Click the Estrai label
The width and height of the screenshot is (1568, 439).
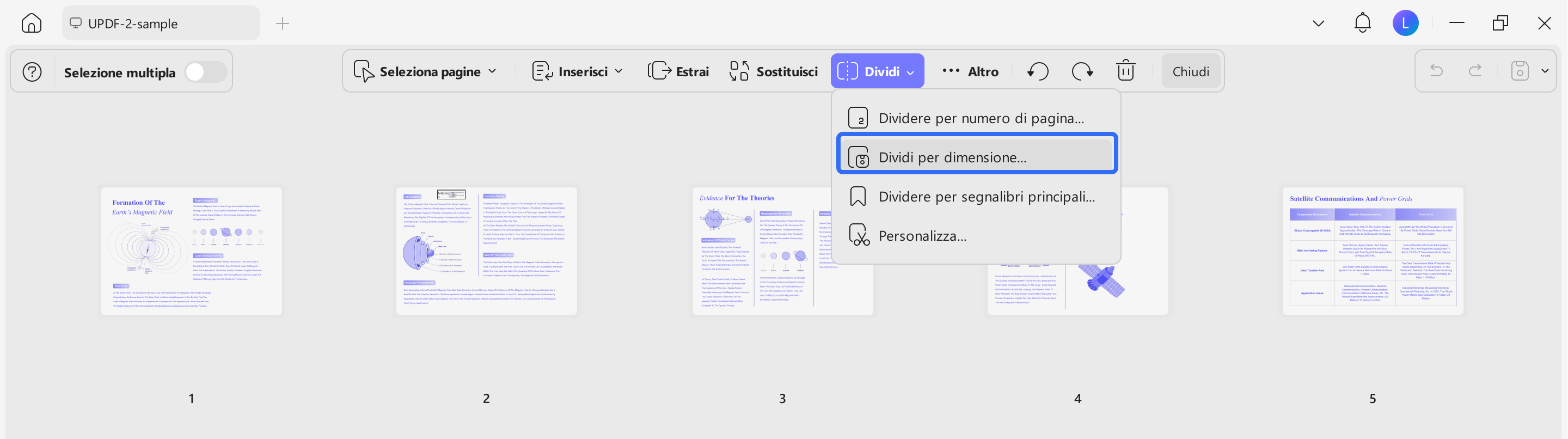[x=692, y=71]
